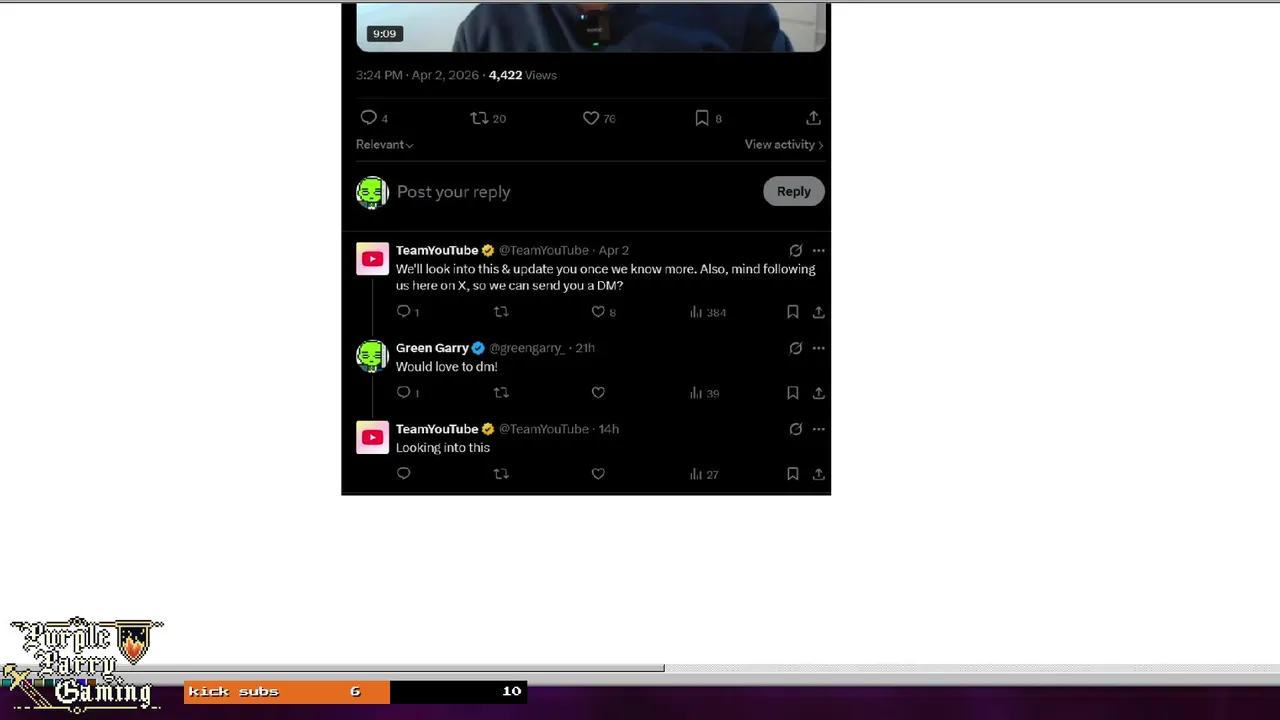Click the repost icon showing 20

pos(479,118)
